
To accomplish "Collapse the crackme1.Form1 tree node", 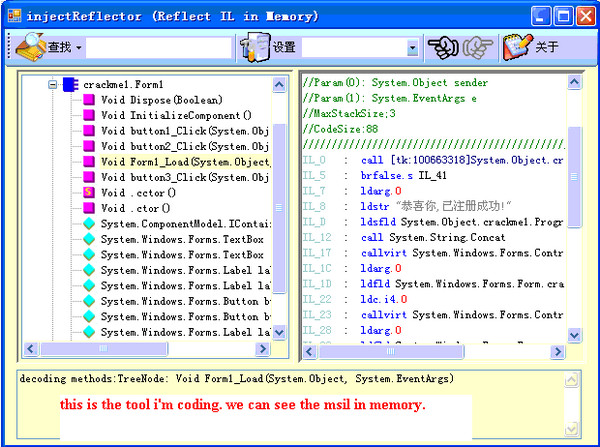I will tap(52, 85).
